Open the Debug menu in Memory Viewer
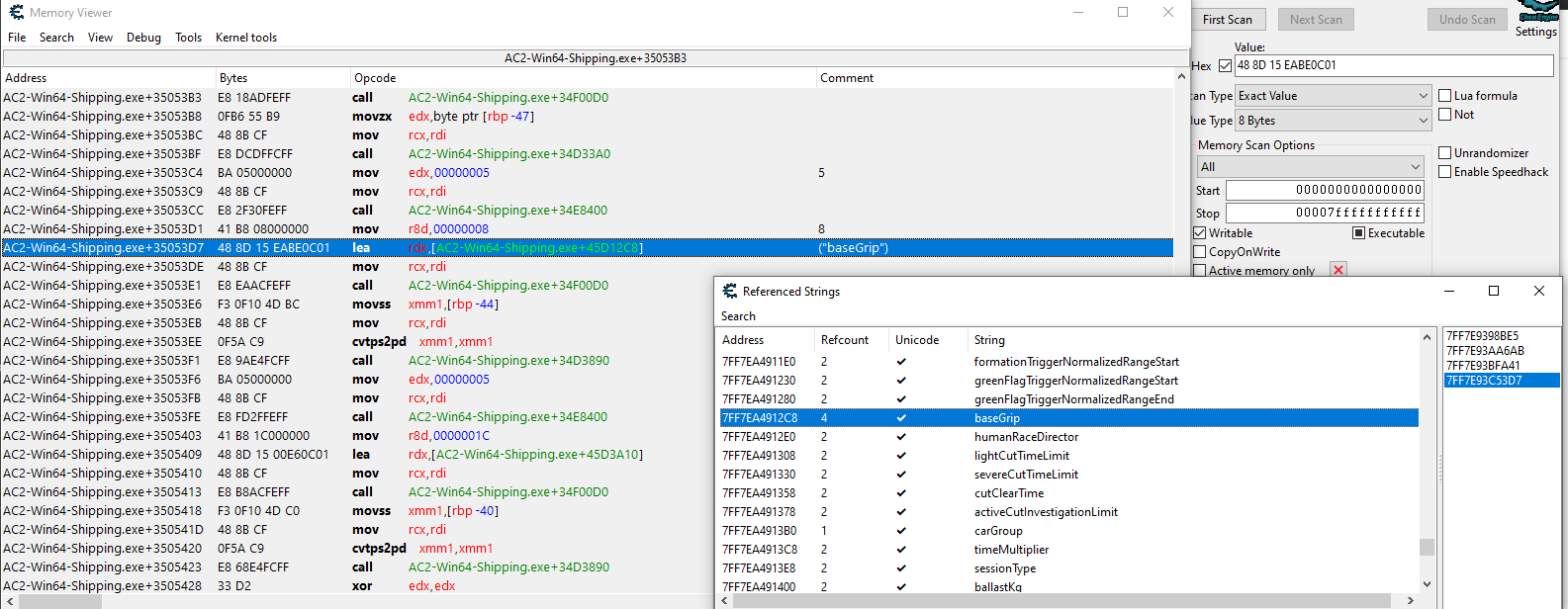1568x609 pixels. pos(143,38)
